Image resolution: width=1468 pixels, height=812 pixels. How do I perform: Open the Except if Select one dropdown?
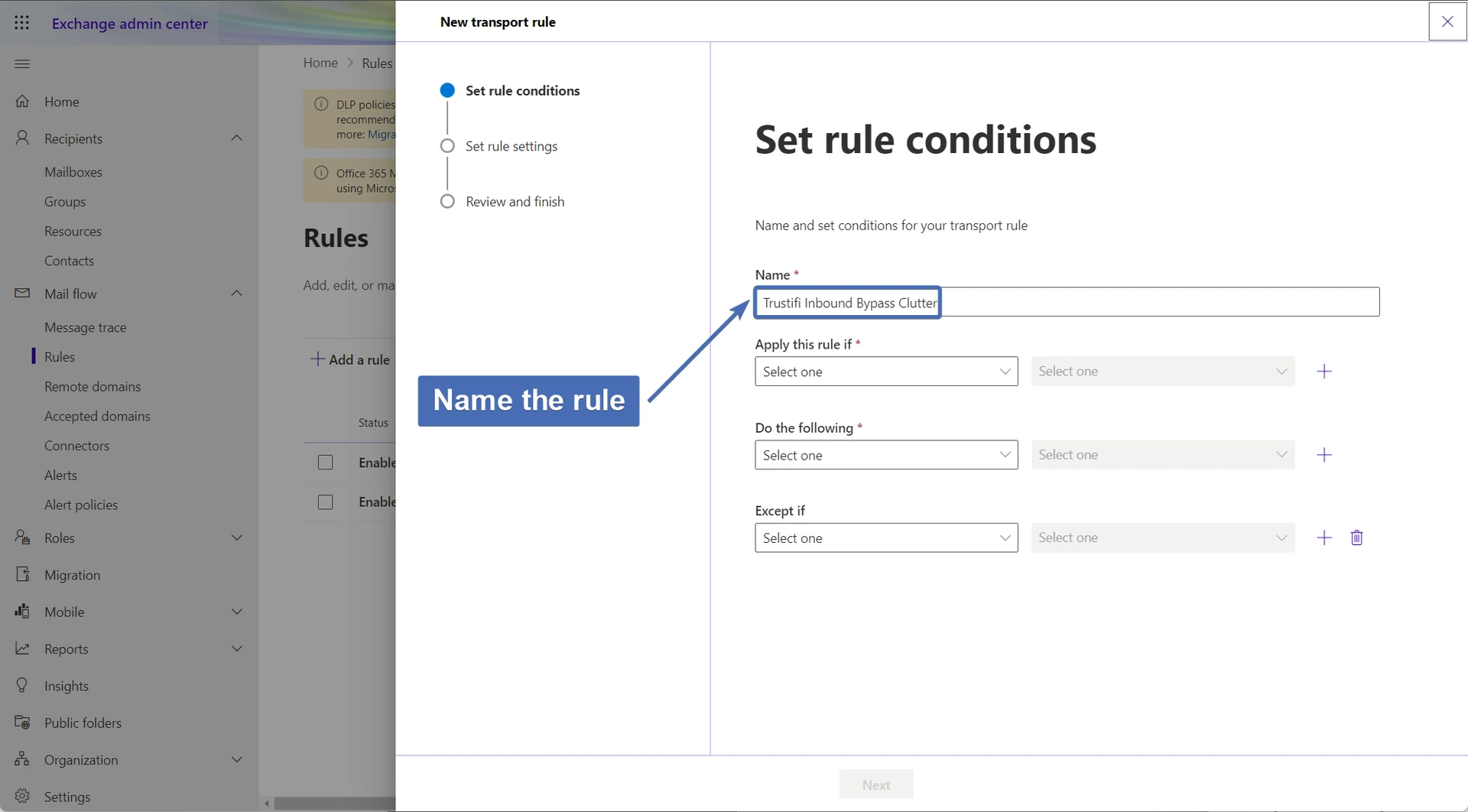coord(885,538)
